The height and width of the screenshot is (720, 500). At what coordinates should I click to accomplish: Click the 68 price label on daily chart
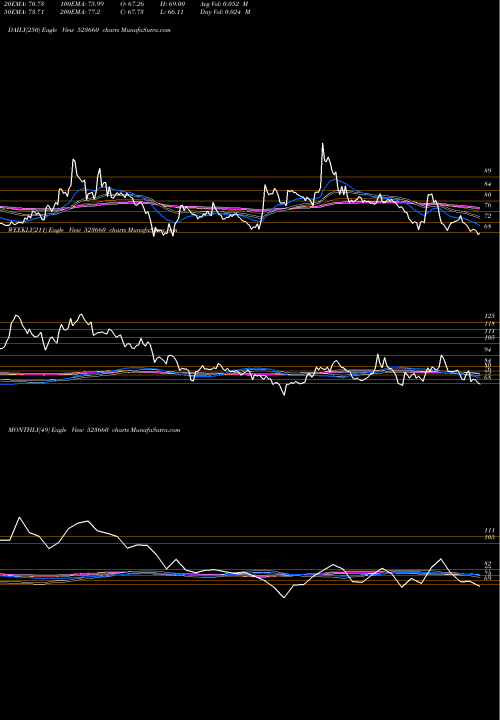(488, 226)
